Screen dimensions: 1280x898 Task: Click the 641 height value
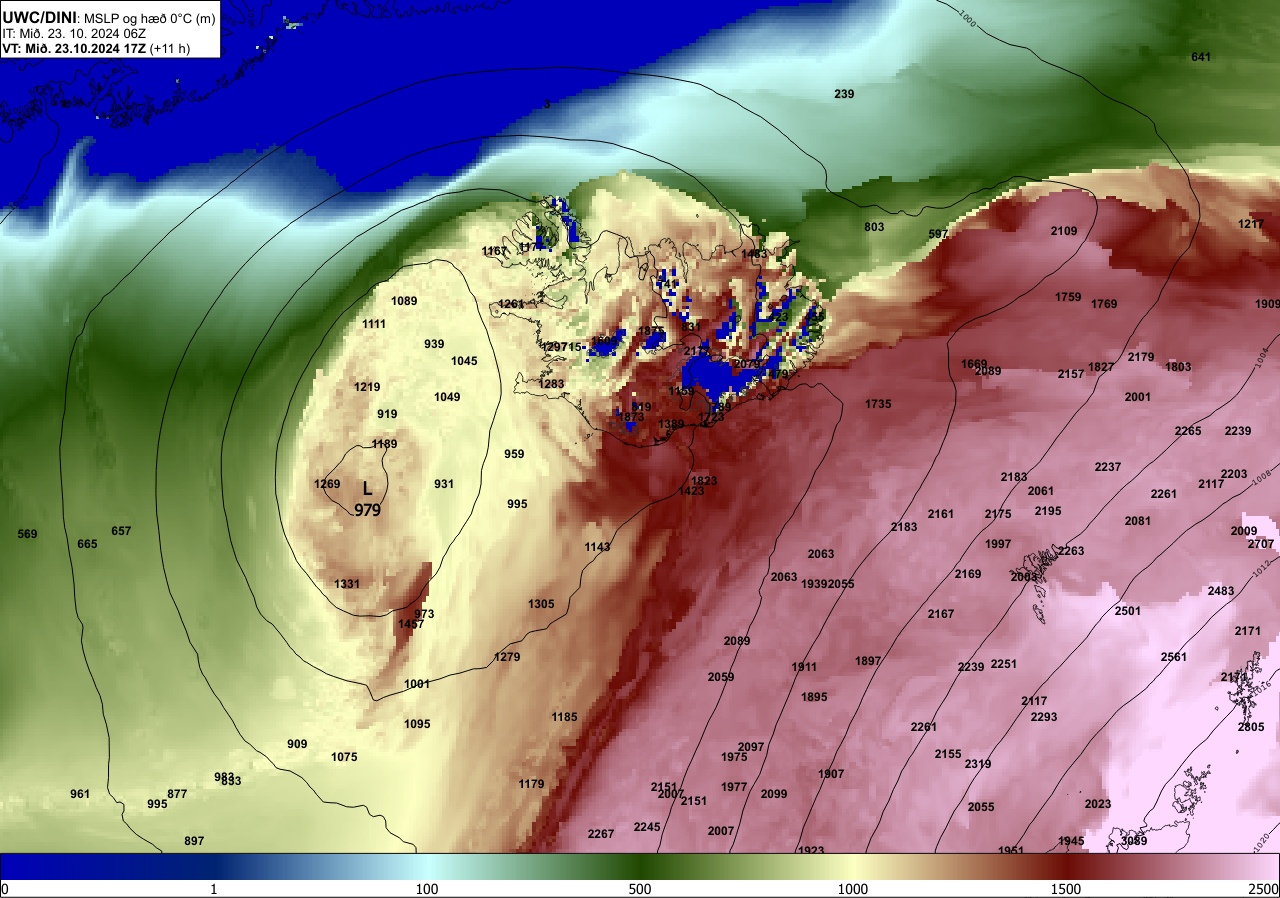[x=1201, y=57]
